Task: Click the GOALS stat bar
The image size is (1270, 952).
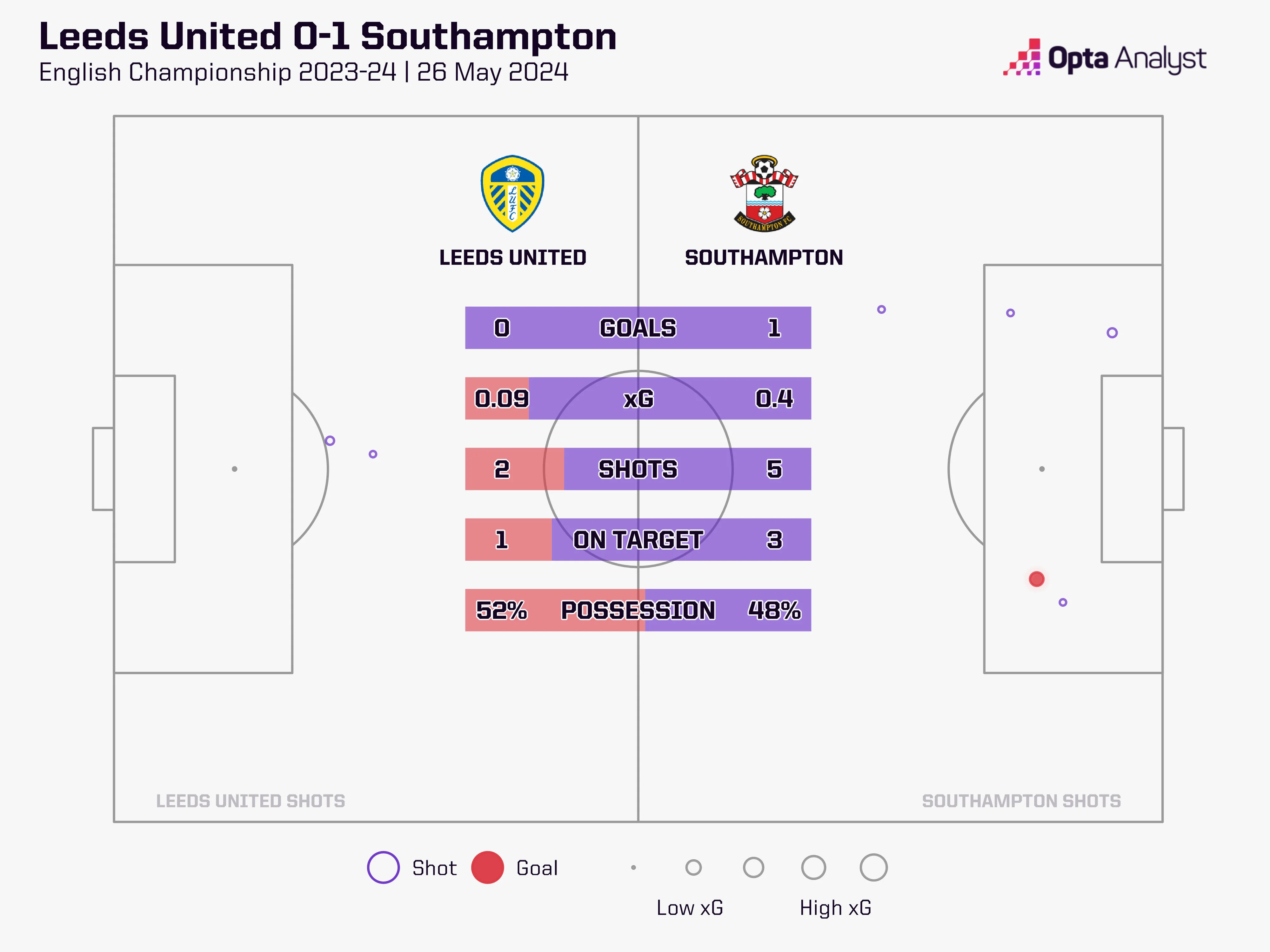Action: coord(638,328)
